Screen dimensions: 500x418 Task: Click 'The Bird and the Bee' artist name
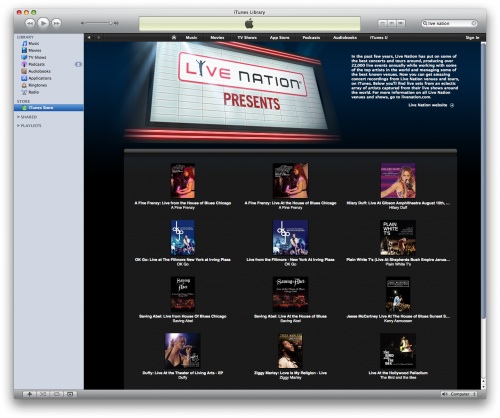(x=398, y=378)
